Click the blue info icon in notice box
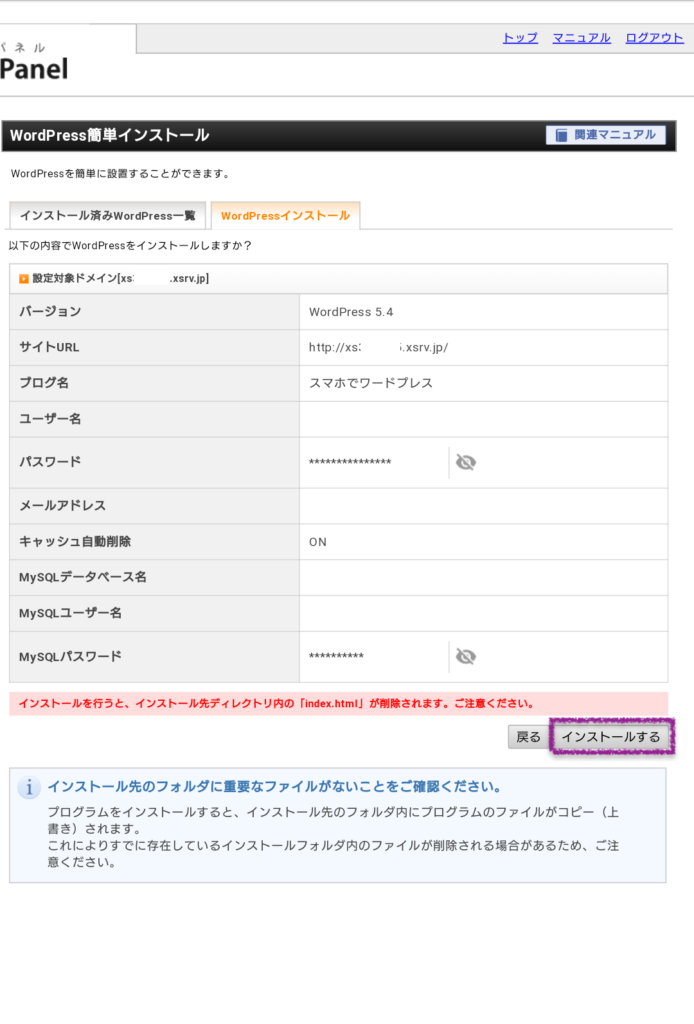 [x=30, y=788]
